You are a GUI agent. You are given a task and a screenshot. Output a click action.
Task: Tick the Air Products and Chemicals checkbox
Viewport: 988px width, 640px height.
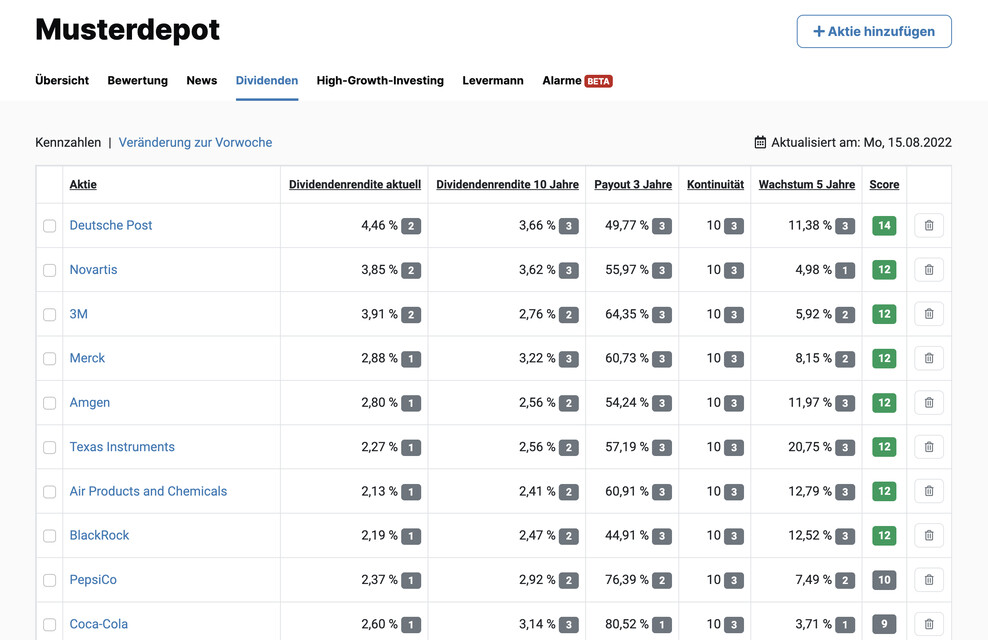click(x=49, y=492)
